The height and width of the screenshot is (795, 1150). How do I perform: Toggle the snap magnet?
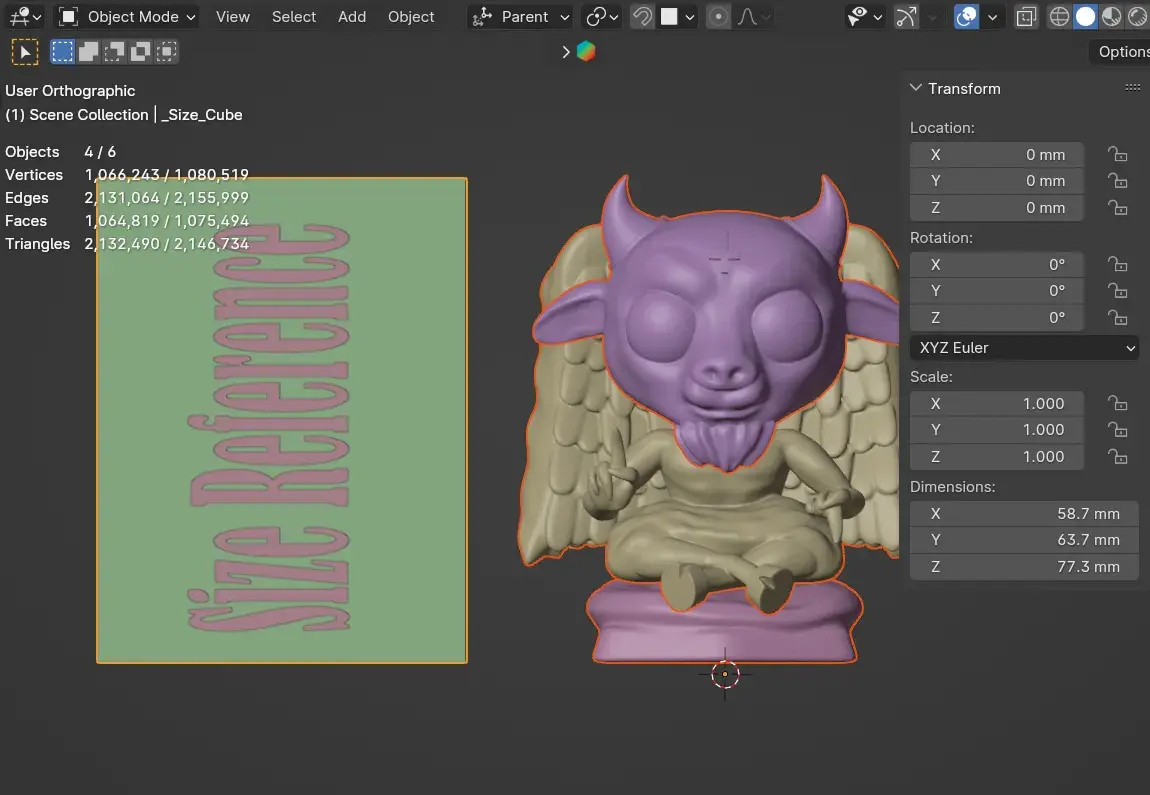(x=643, y=17)
